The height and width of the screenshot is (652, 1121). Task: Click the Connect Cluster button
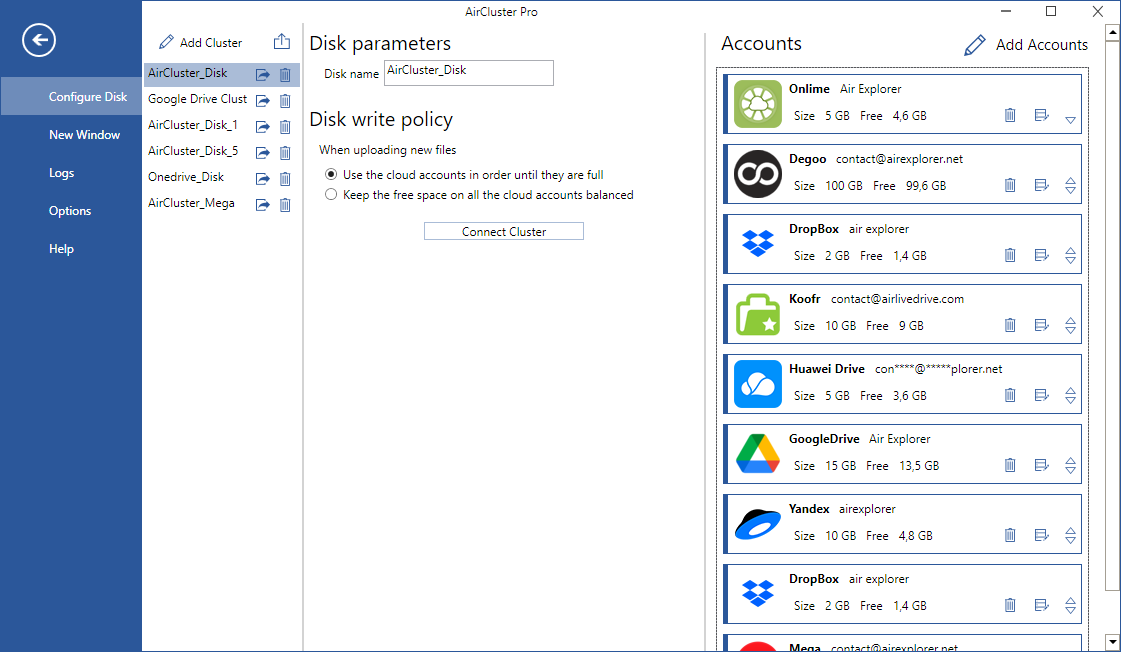pos(503,230)
